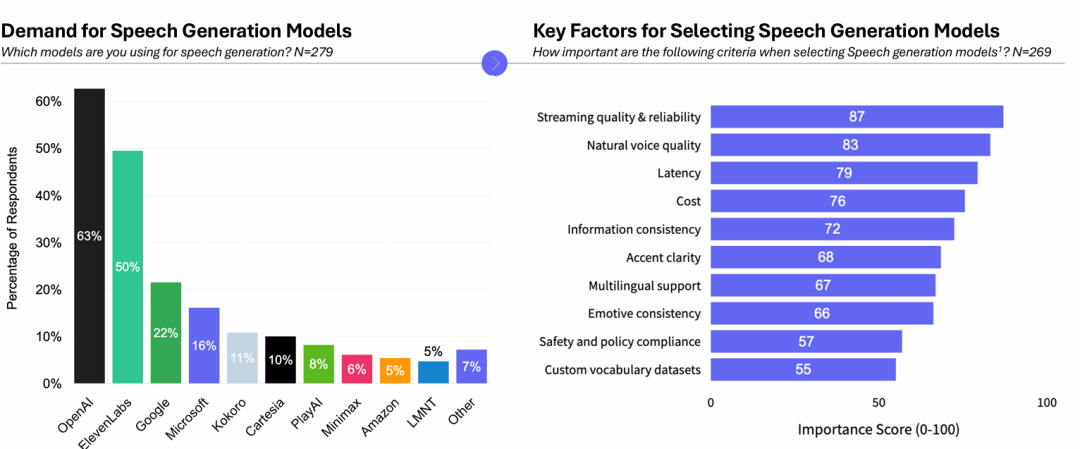Select the Other 7% purple bar

click(471, 366)
